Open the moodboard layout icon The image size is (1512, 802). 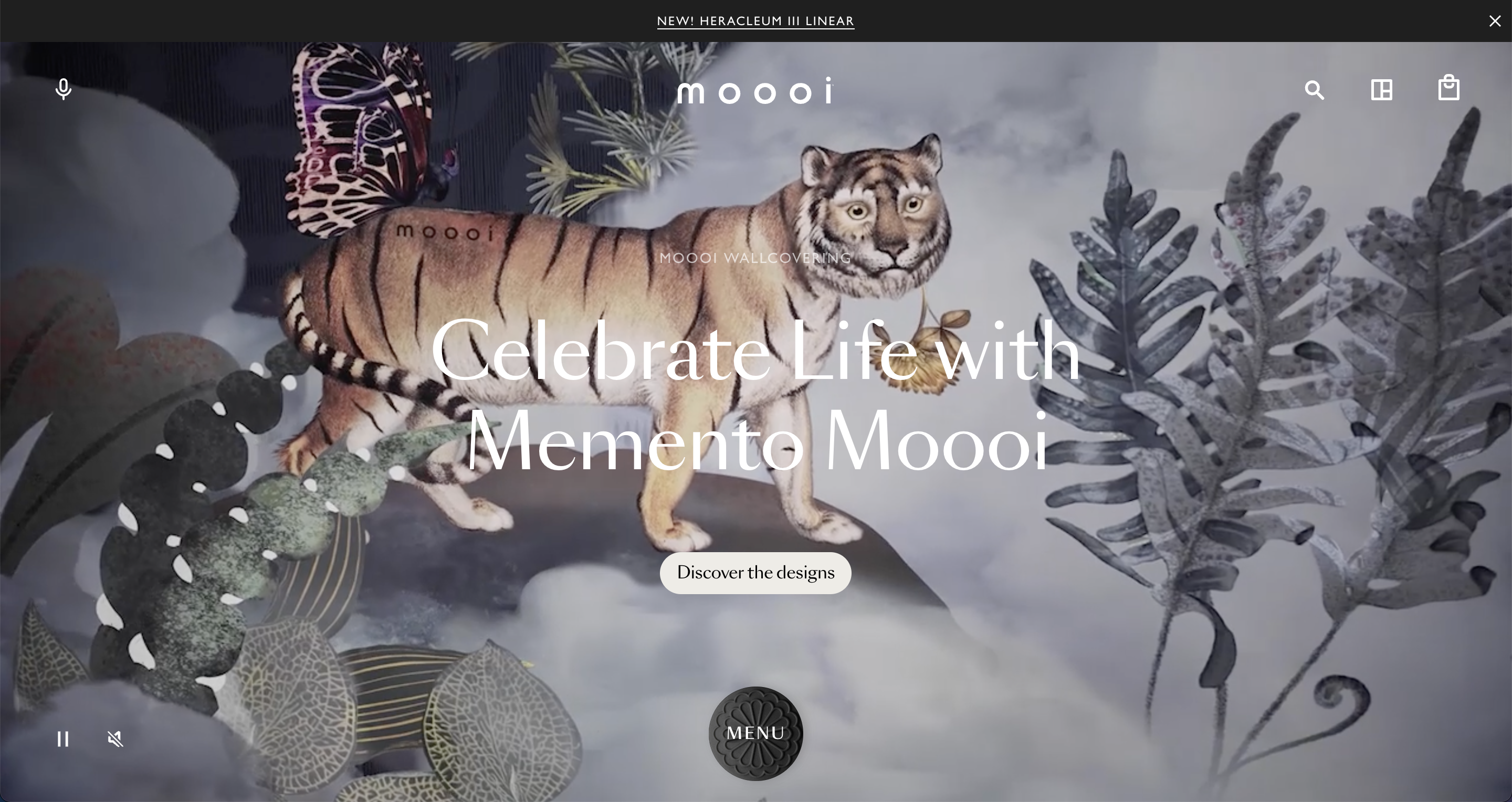coord(1381,90)
